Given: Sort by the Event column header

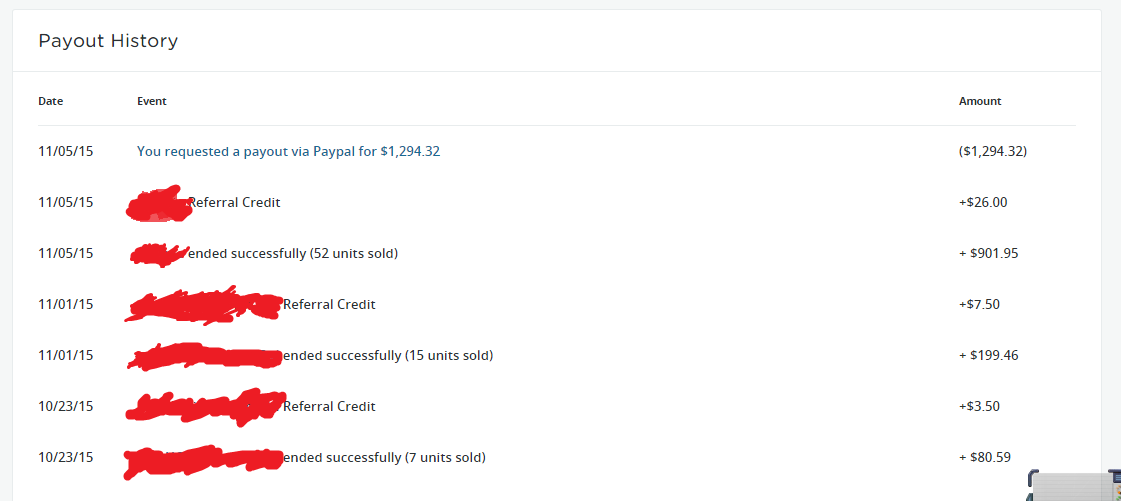Looking at the screenshot, I should tap(152, 101).
